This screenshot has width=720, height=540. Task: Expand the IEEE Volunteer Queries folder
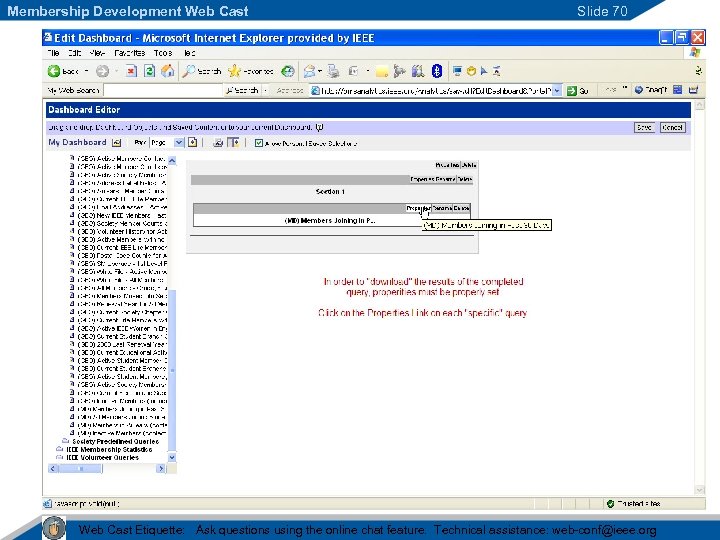click(59, 457)
